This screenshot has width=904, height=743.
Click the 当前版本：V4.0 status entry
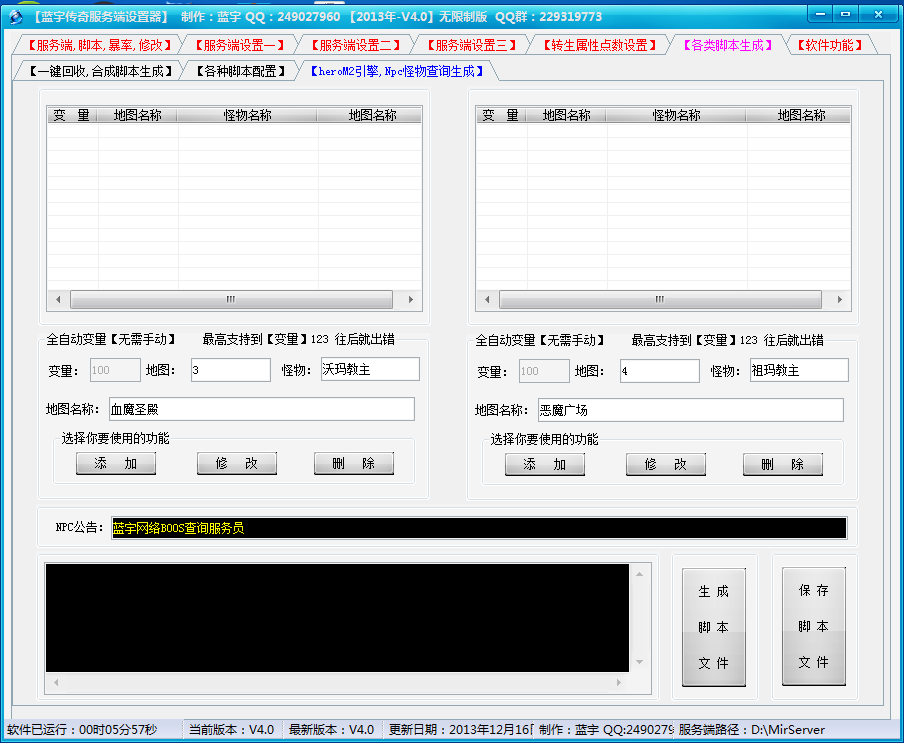[232, 730]
